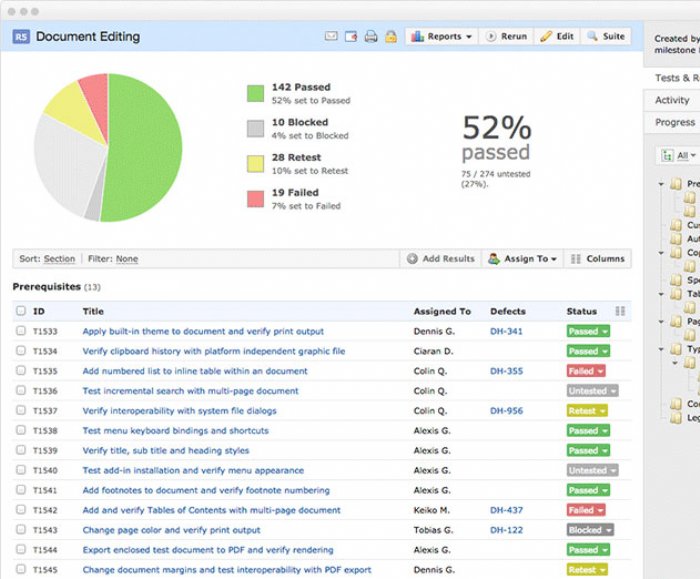Image resolution: width=700 pixels, height=579 pixels.
Task: Click the green Passed legend swatch
Action: pos(255,93)
